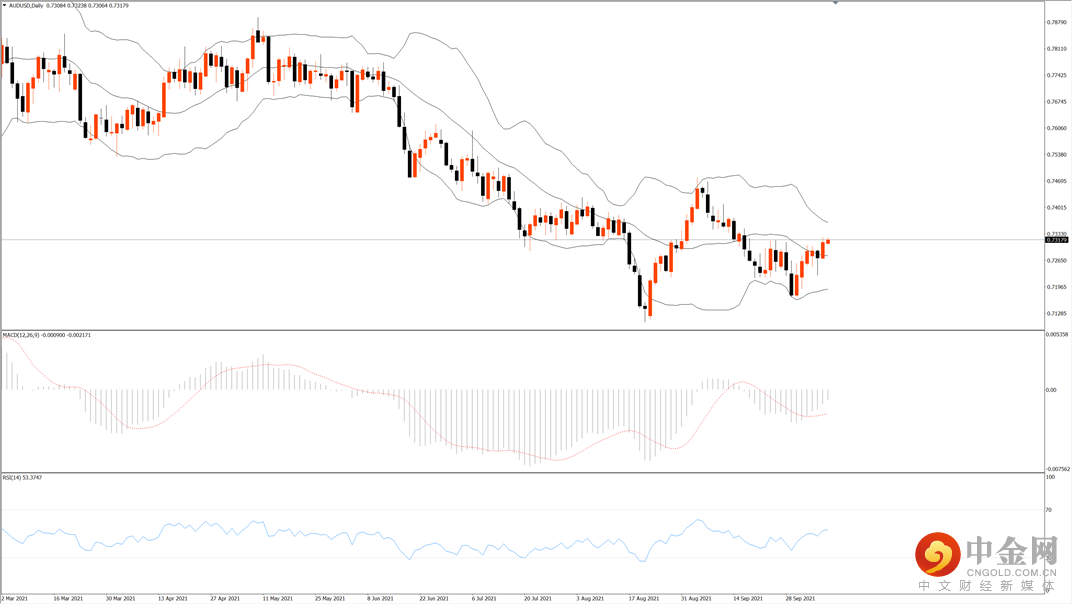
Task: Click the 20 Jul 2021 date label
Action: [x=538, y=599]
